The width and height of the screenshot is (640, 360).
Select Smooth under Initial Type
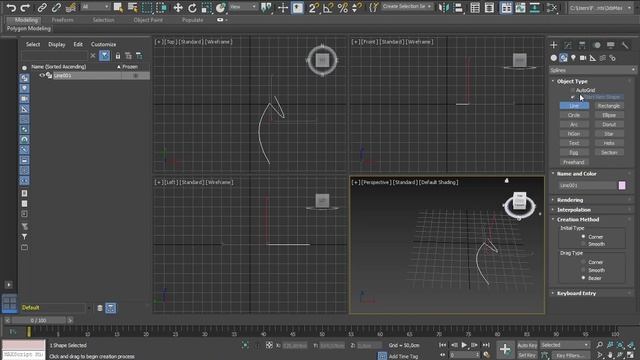coord(583,244)
